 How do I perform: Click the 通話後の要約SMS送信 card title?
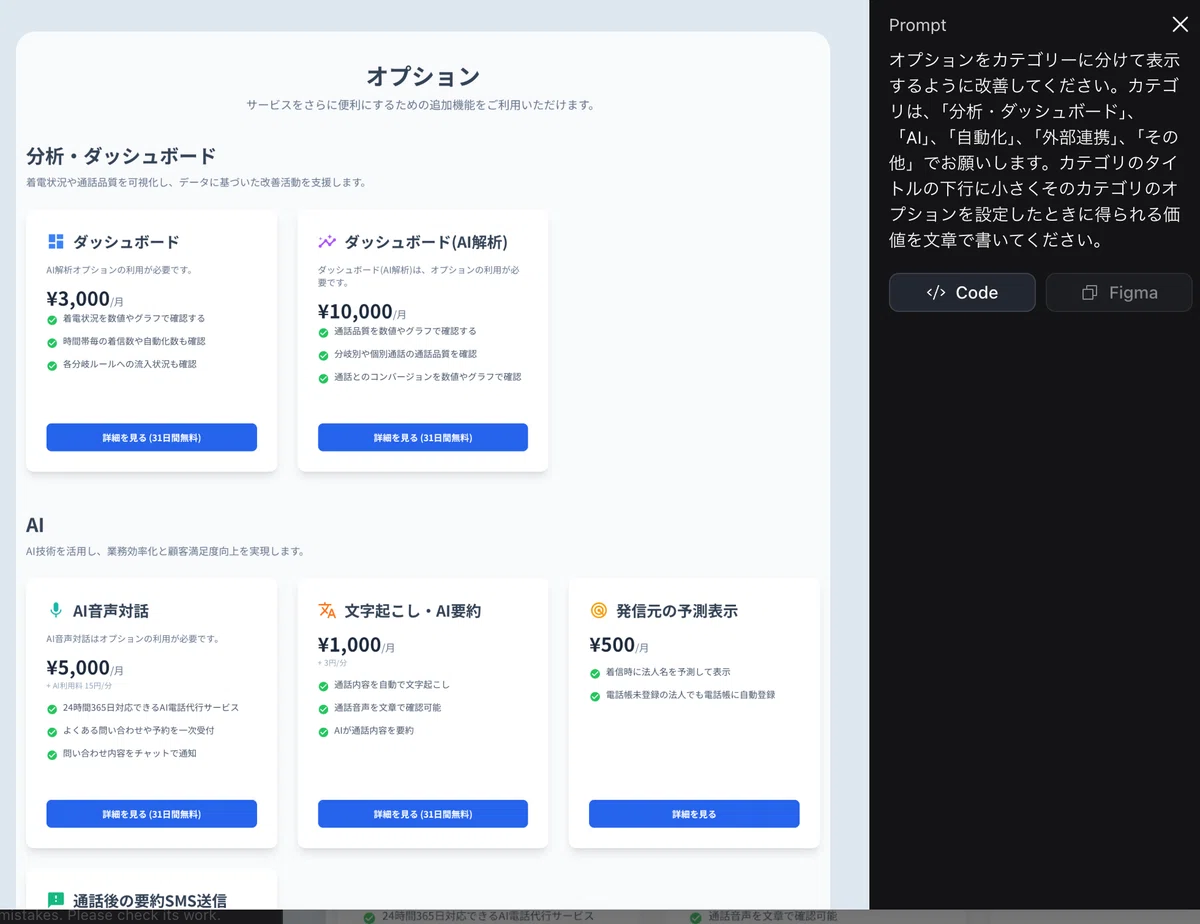150,900
